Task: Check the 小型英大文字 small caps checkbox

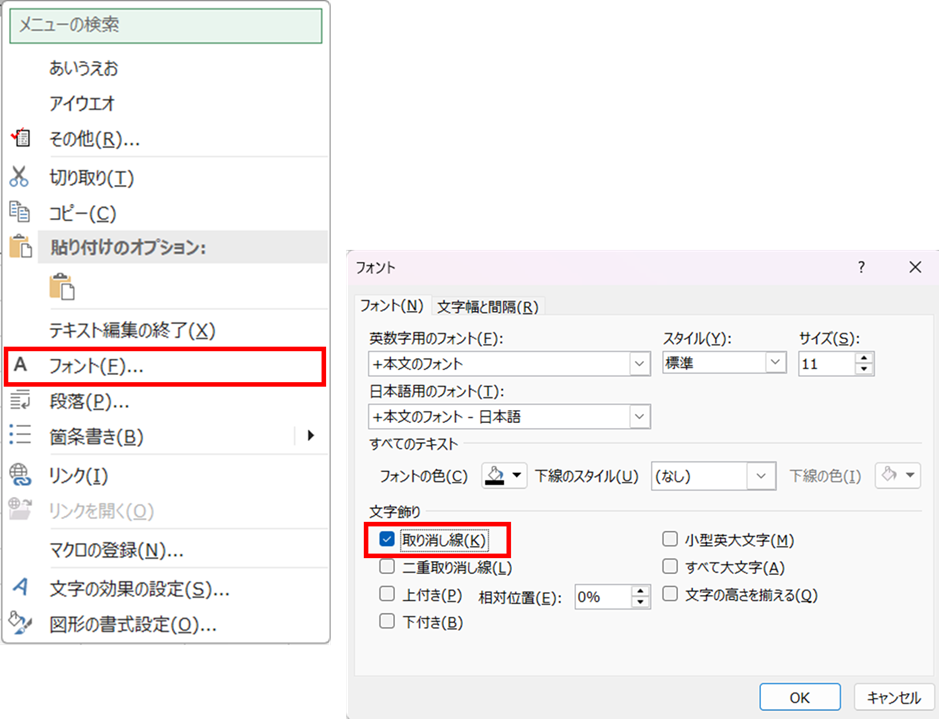Action: click(670, 540)
